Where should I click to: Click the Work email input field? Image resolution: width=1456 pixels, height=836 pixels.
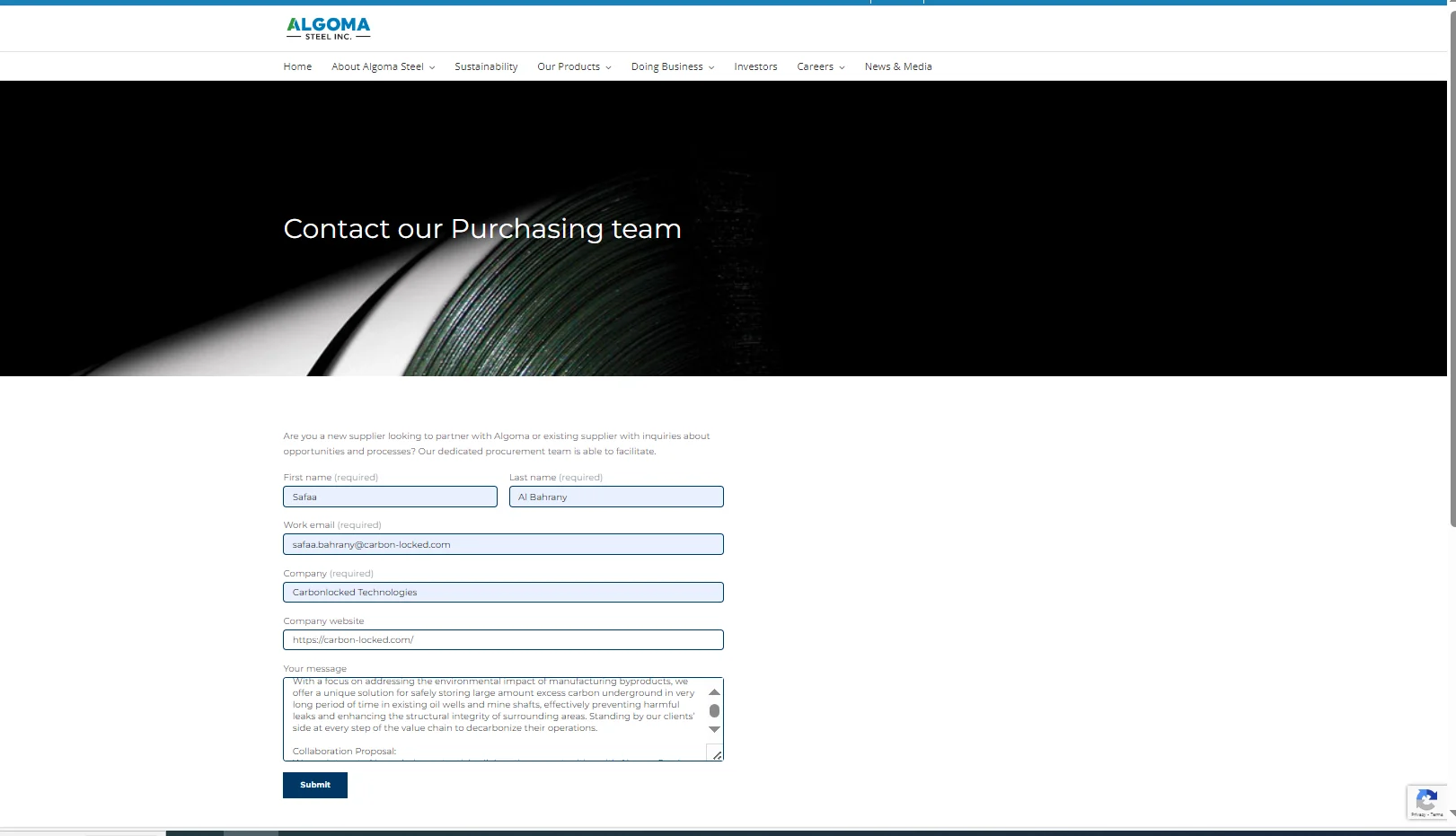point(503,544)
